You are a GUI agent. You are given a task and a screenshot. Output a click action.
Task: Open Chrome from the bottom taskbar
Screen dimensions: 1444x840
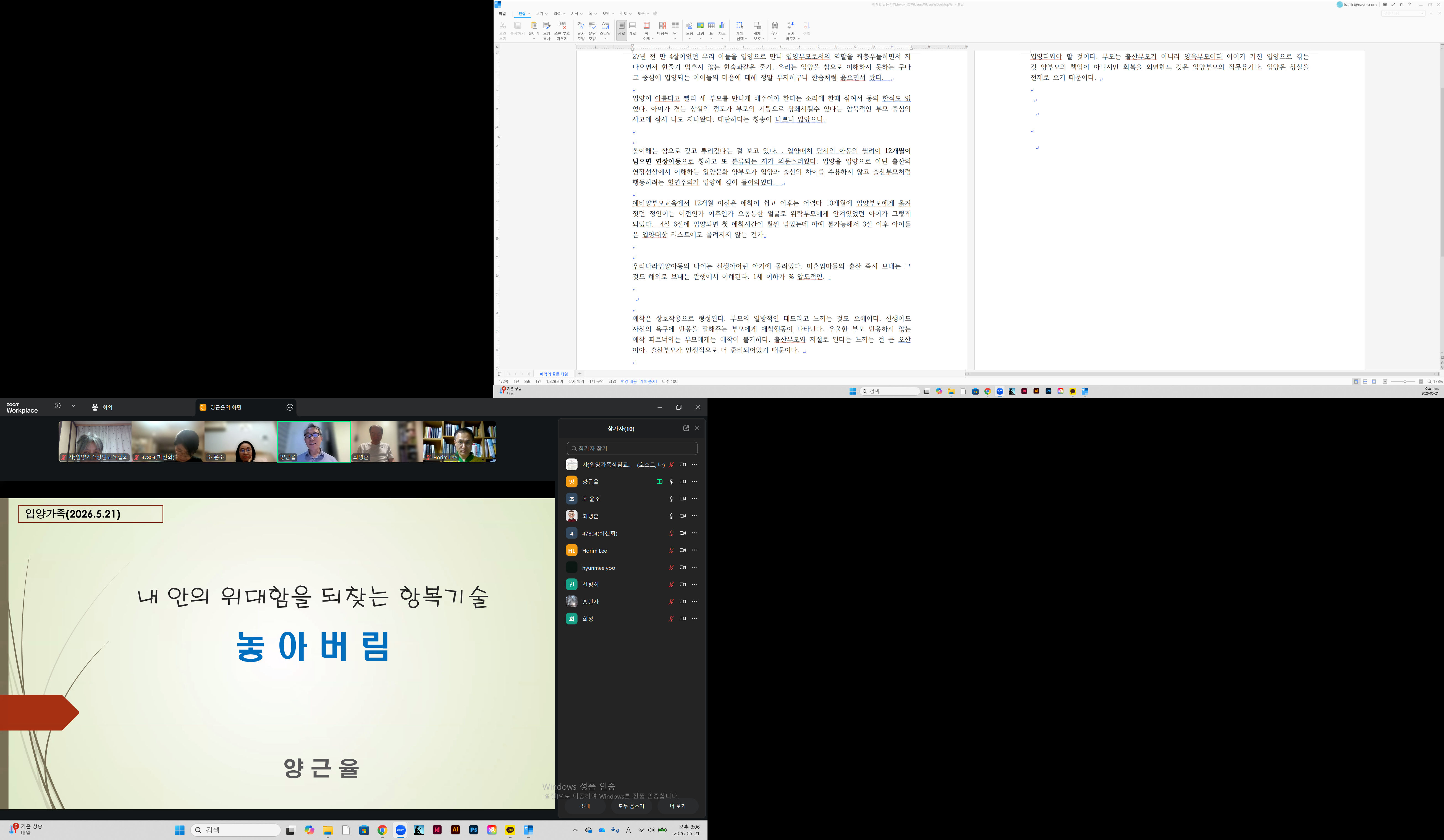point(382,830)
